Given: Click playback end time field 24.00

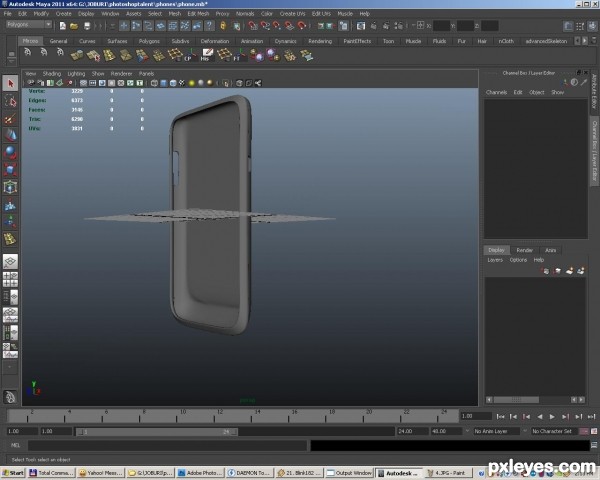Looking at the screenshot, I should pos(412,431).
